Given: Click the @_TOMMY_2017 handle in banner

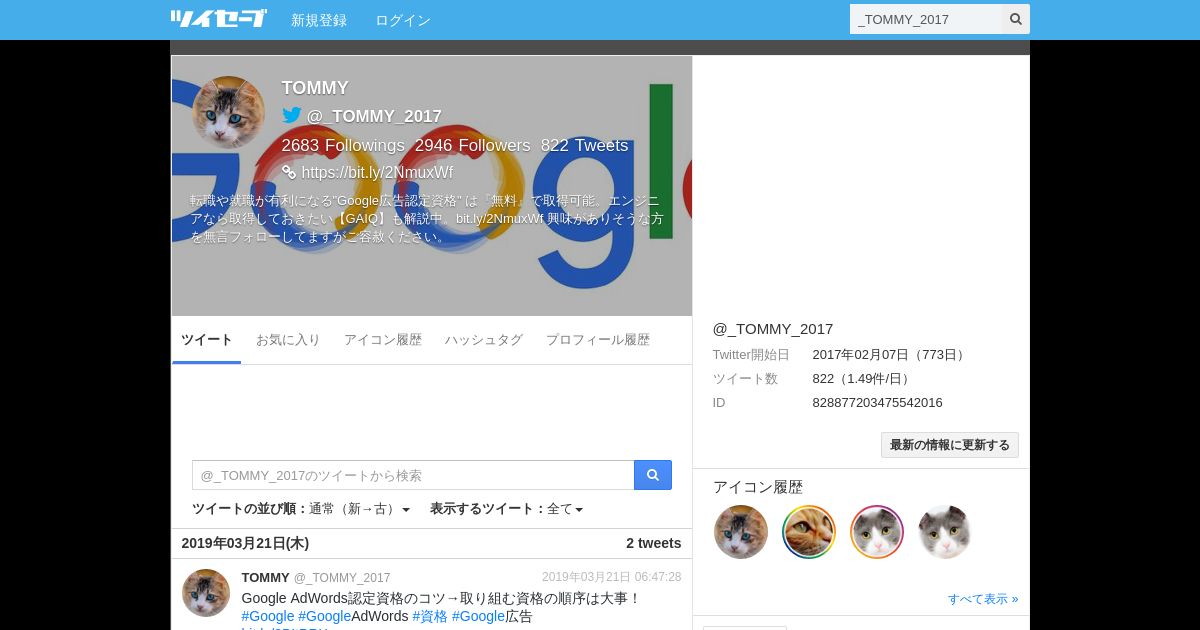Looking at the screenshot, I should (x=374, y=116).
